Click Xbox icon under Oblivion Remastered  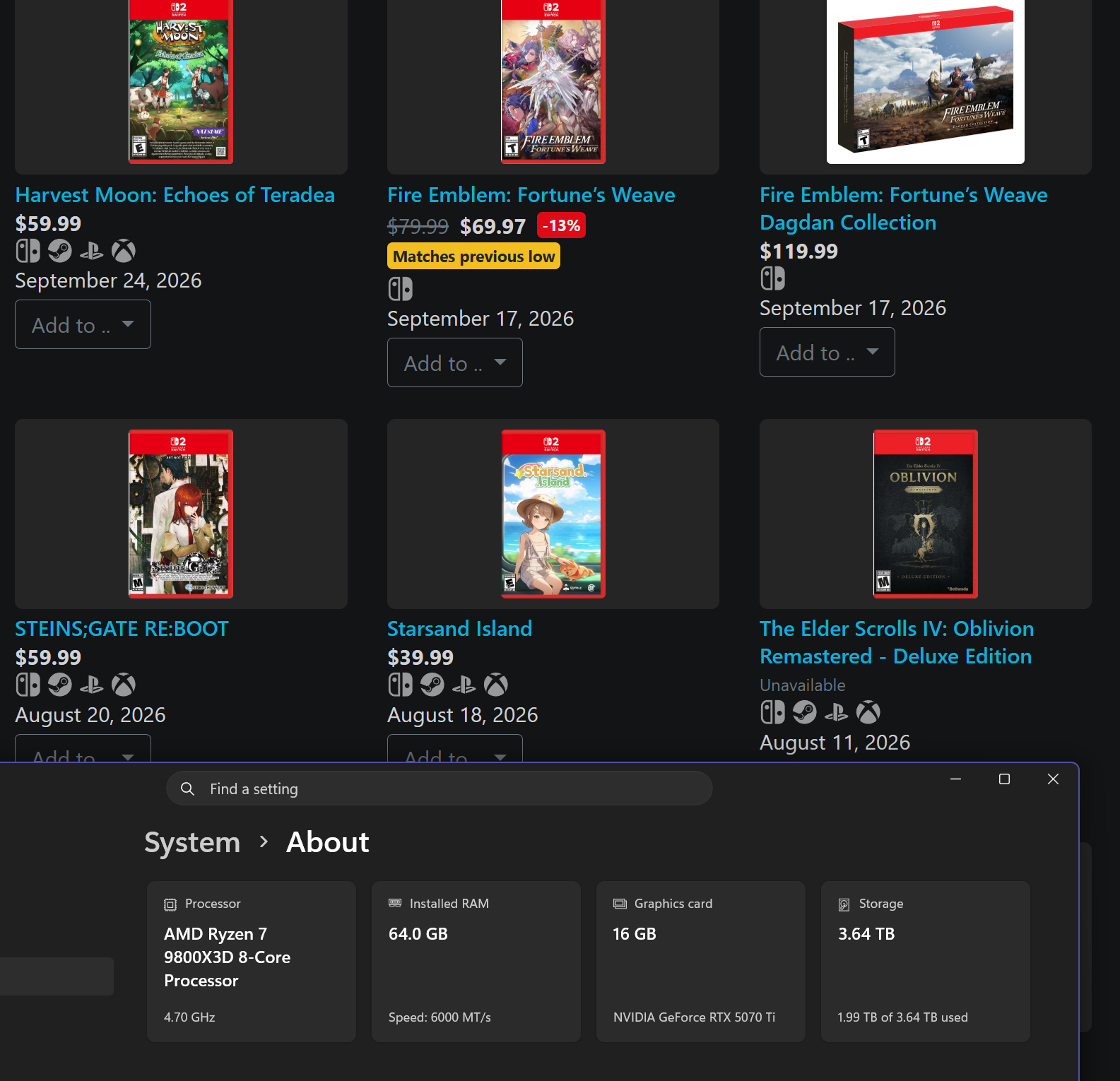(x=868, y=712)
